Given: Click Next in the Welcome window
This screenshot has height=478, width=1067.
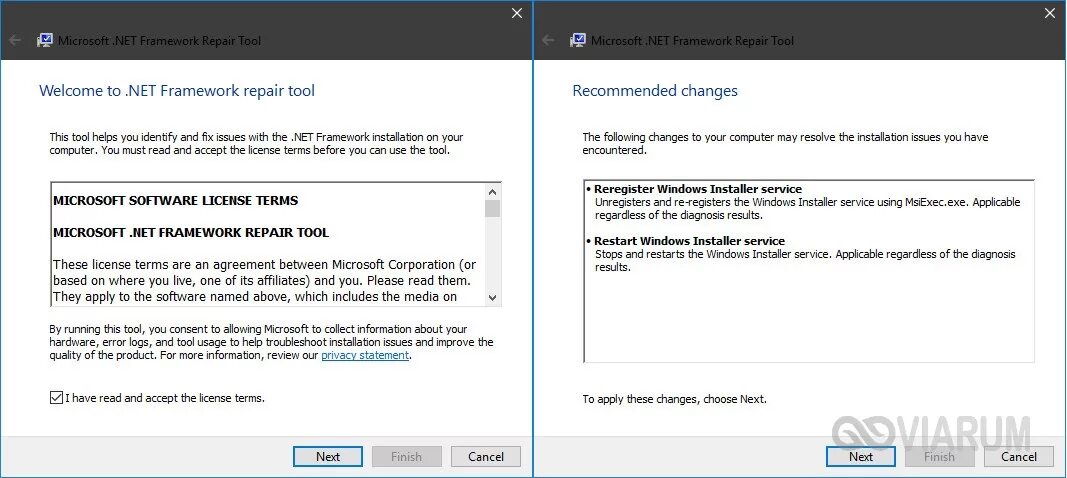Looking at the screenshot, I should pos(328,456).
